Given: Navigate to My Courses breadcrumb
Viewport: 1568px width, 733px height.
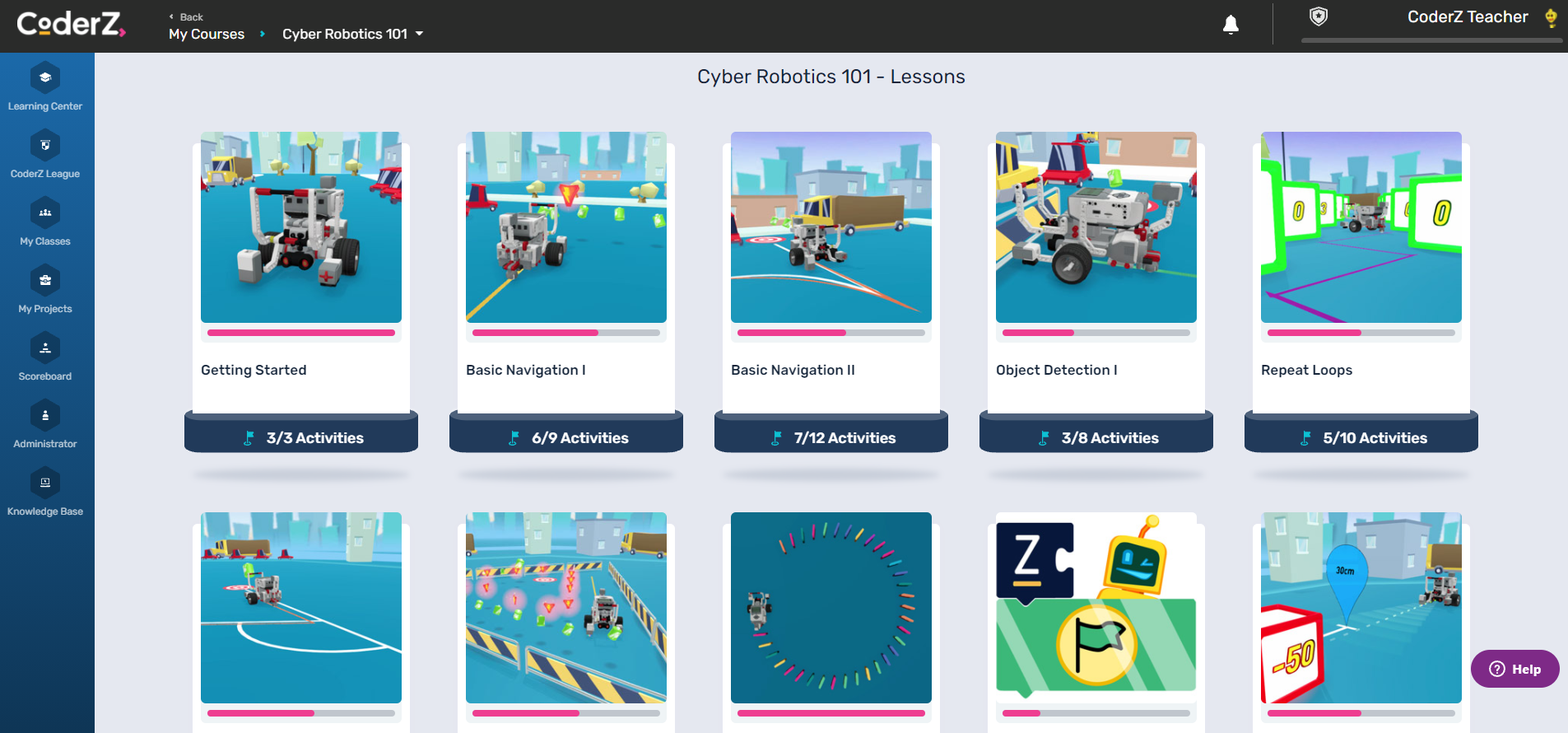Looking at the screenshot, I should tap(207, 34).
